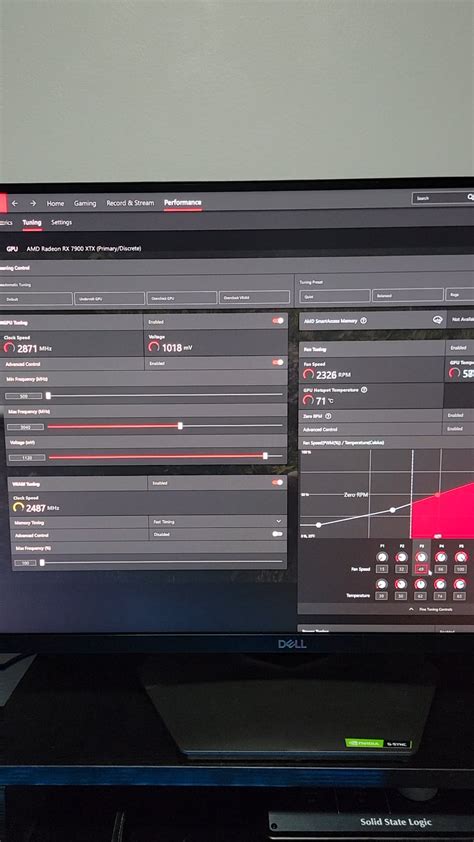Open help for AMD SmartAccess Memory
This screenshot has height=842, width=474.
363,321
